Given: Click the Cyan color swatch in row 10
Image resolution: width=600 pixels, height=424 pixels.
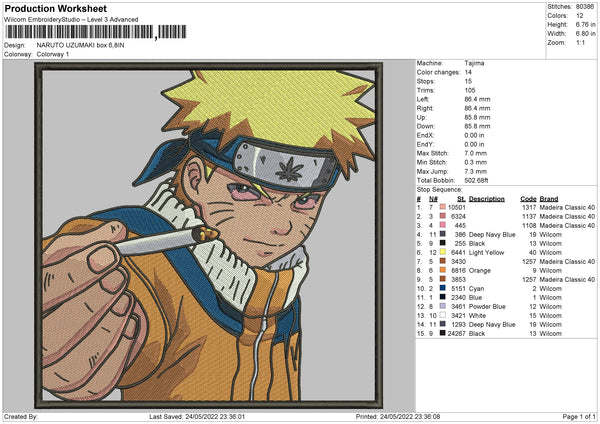Looking at the screenshot, I should [443, 288].
